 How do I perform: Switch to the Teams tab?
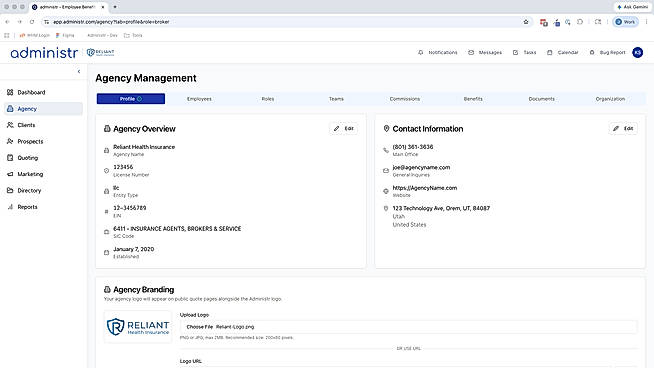pyautogui.click(x=336, y=99)
